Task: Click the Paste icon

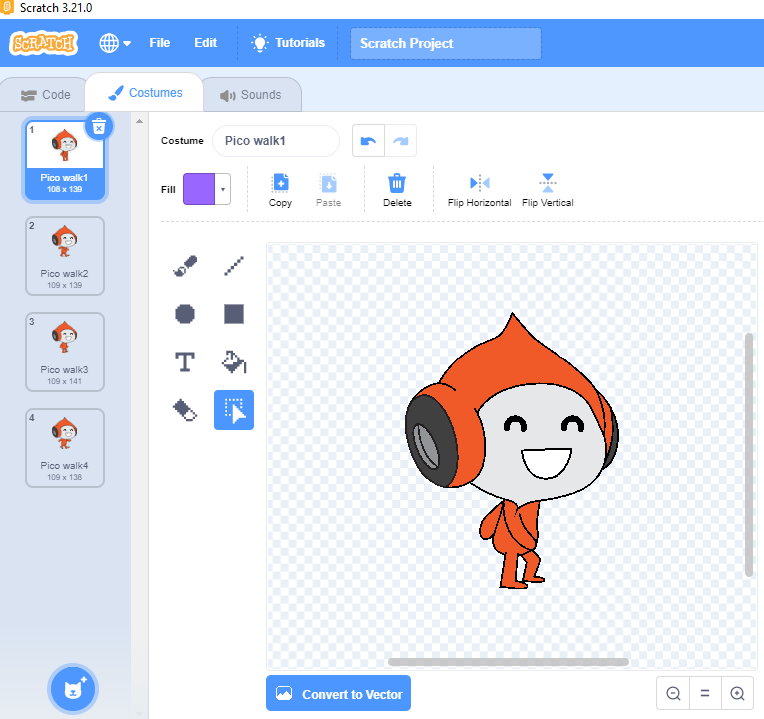Action: [328, 190]
